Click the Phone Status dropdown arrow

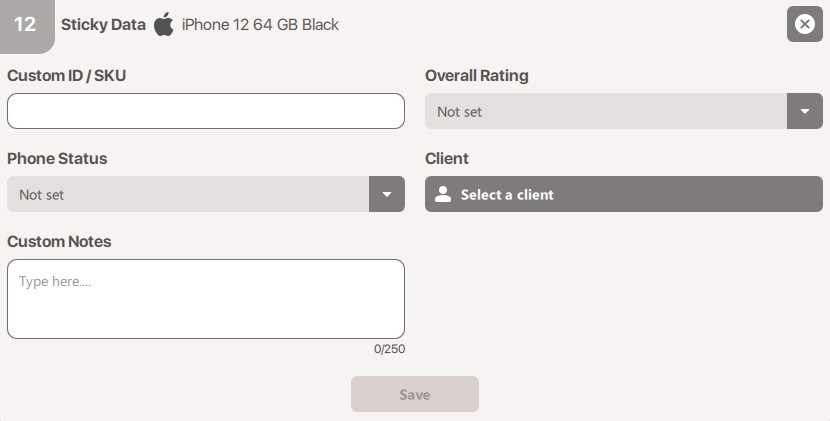click(387, 194)
